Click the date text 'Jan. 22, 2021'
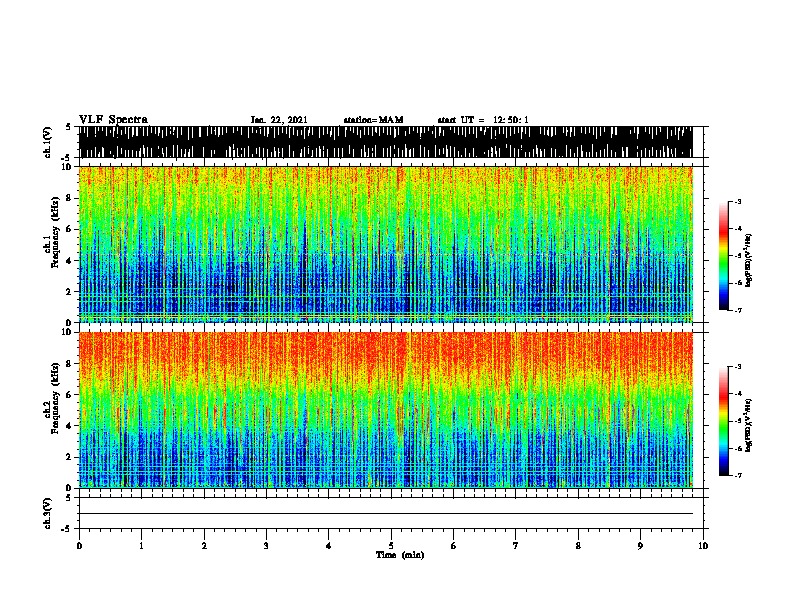792x612 pixels. (x=279, y=120)
